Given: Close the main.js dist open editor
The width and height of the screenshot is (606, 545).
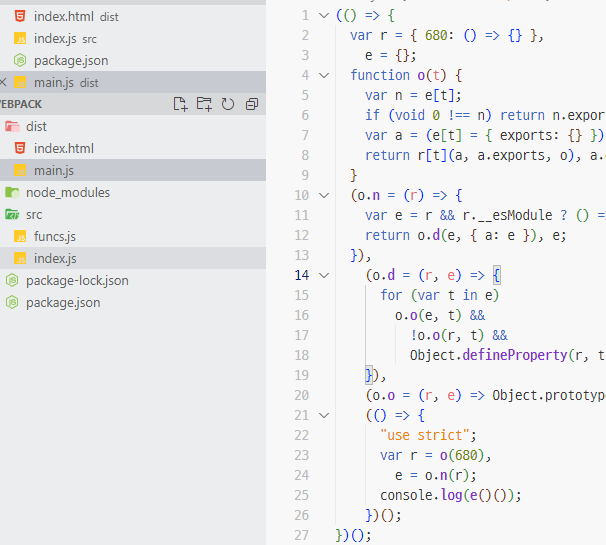Looking at the screenshot, I should (x=3, y=82).
